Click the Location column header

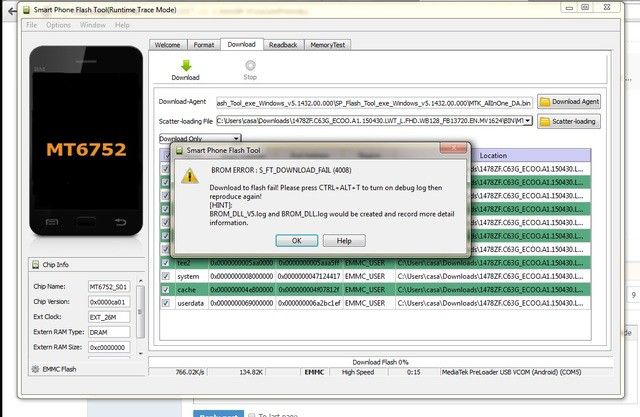493,155
